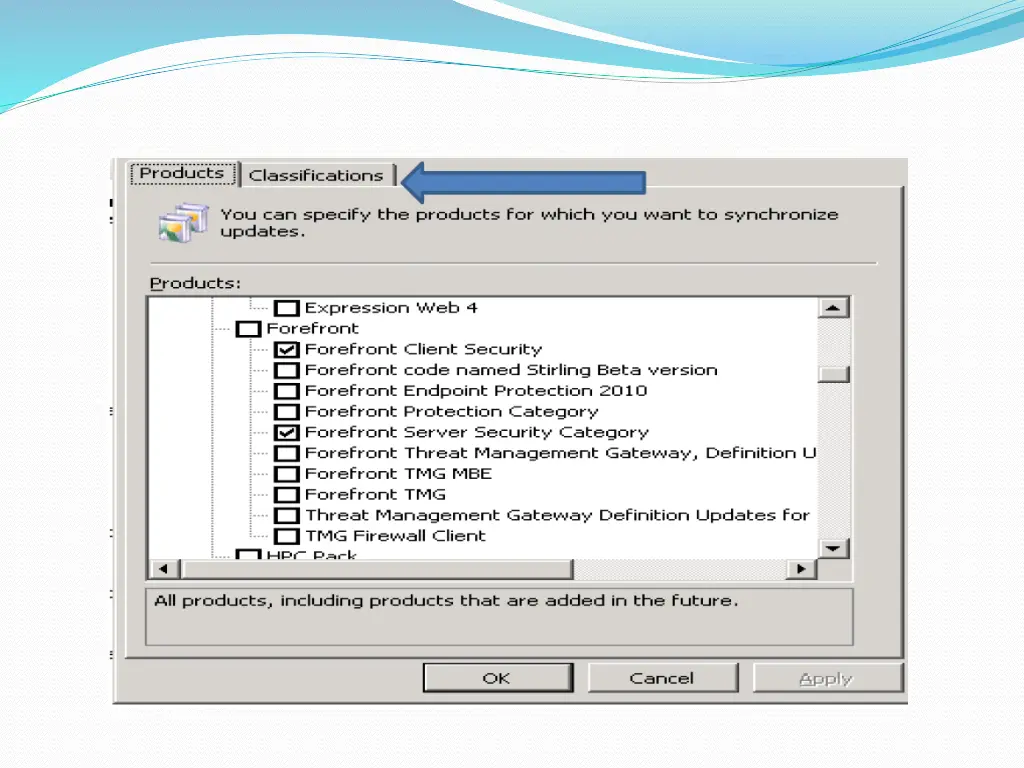Select the TMG Firewall Client label

[396, 536]
